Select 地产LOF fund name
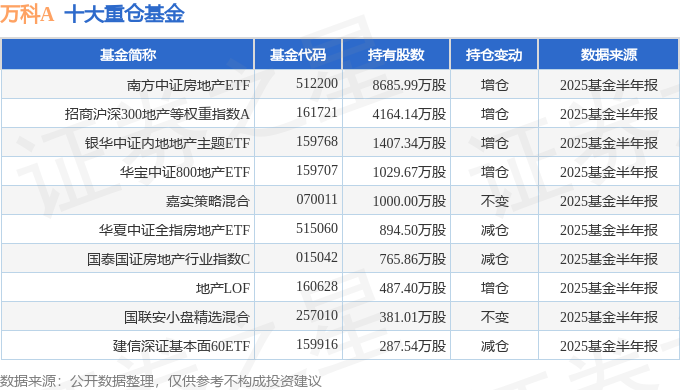 [x=222, y=288]
